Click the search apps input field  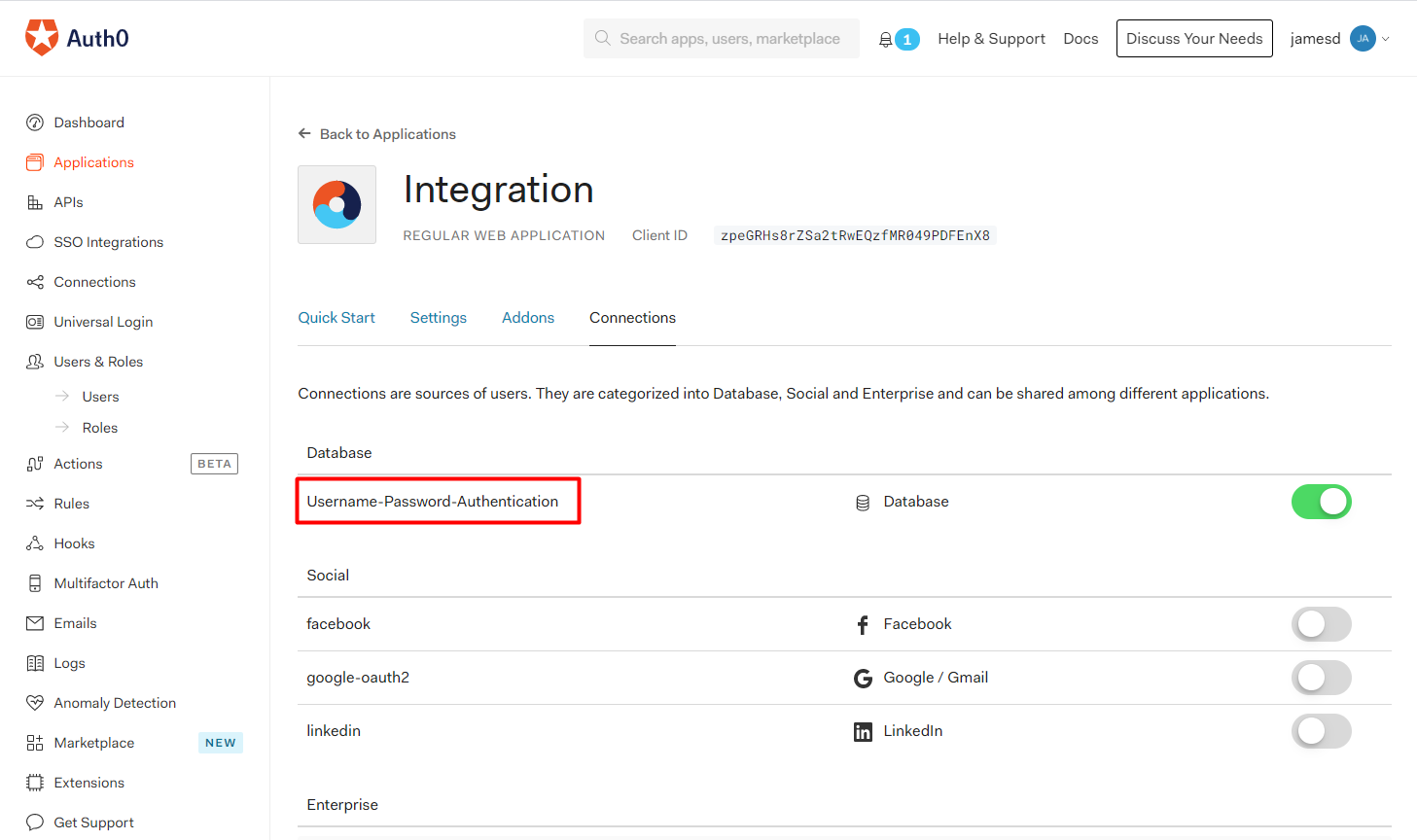point(722,39)
